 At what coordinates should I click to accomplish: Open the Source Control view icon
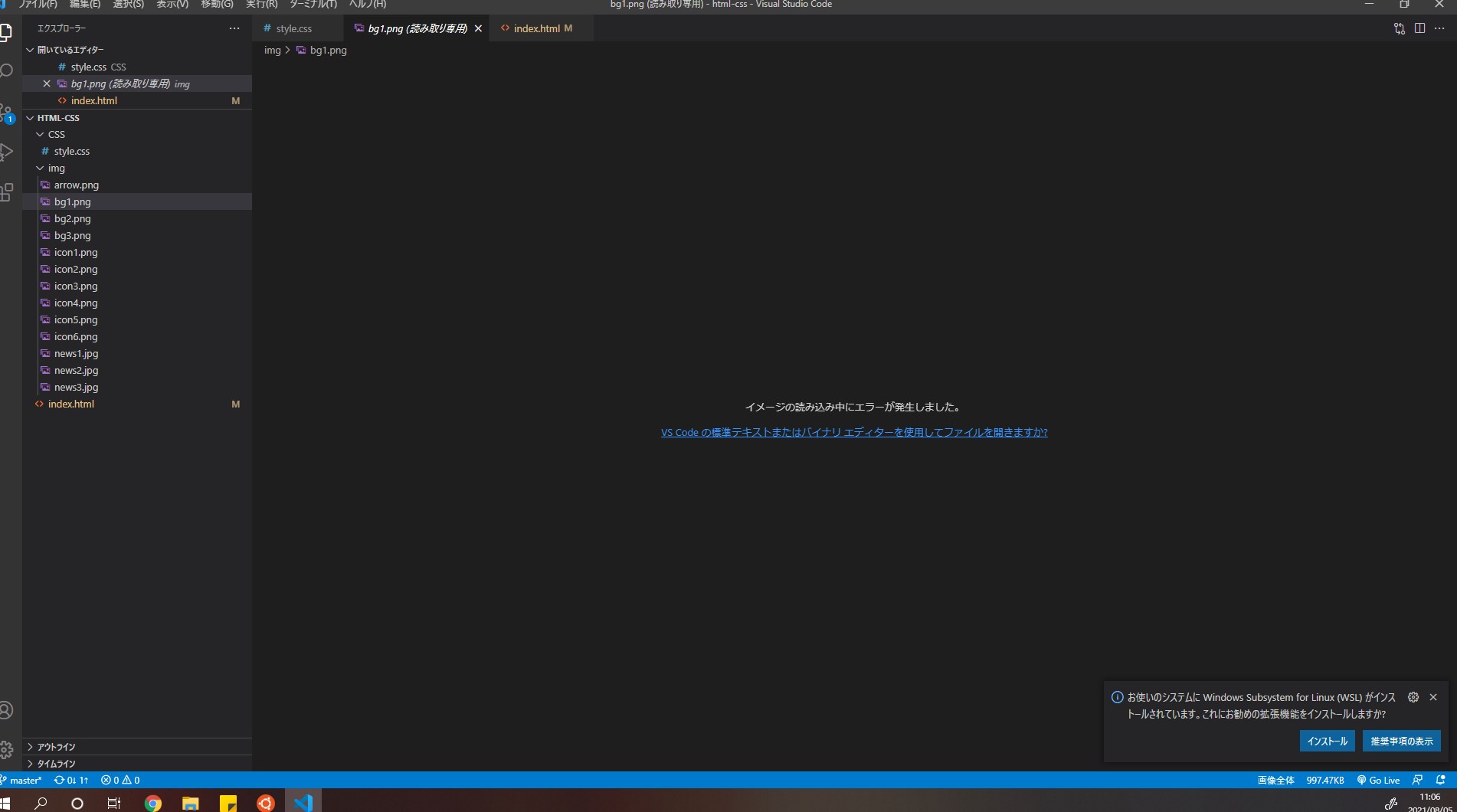(6, 111)
